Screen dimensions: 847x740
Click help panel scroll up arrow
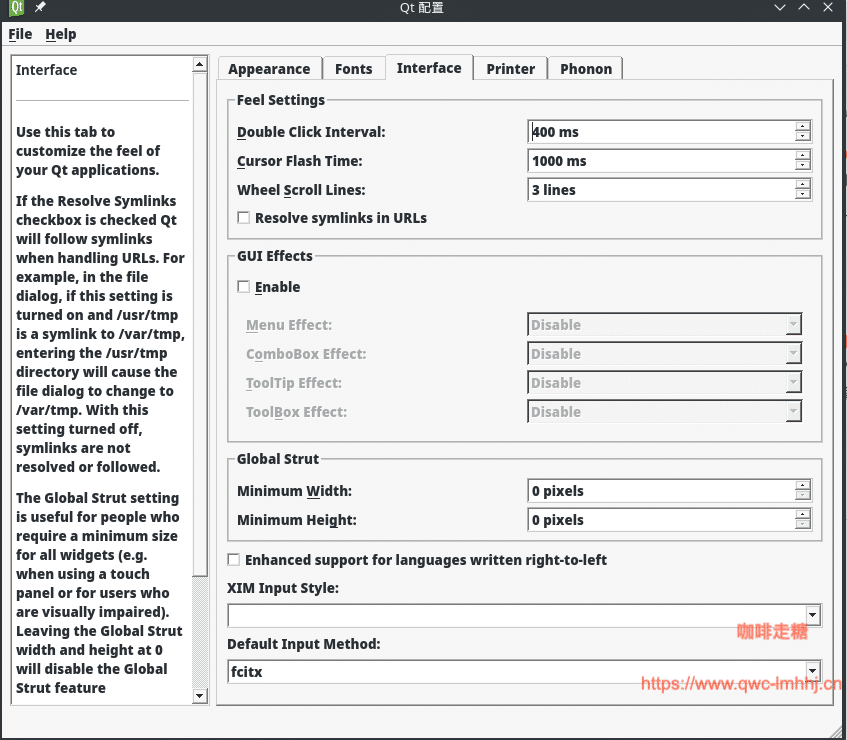(x=200, y=65)
